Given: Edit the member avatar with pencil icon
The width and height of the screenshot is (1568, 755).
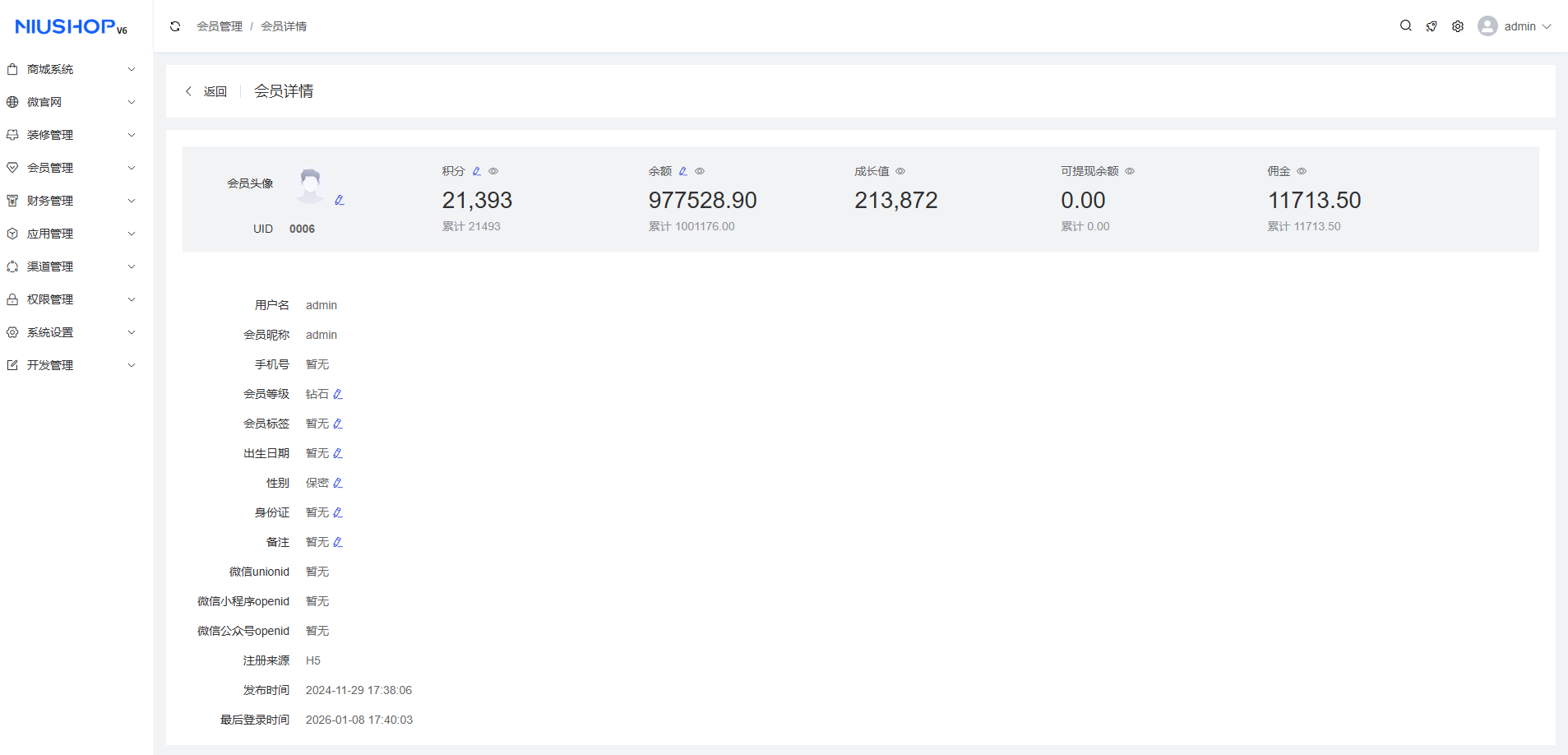Looking at the screenshot, I should [340, 200].
